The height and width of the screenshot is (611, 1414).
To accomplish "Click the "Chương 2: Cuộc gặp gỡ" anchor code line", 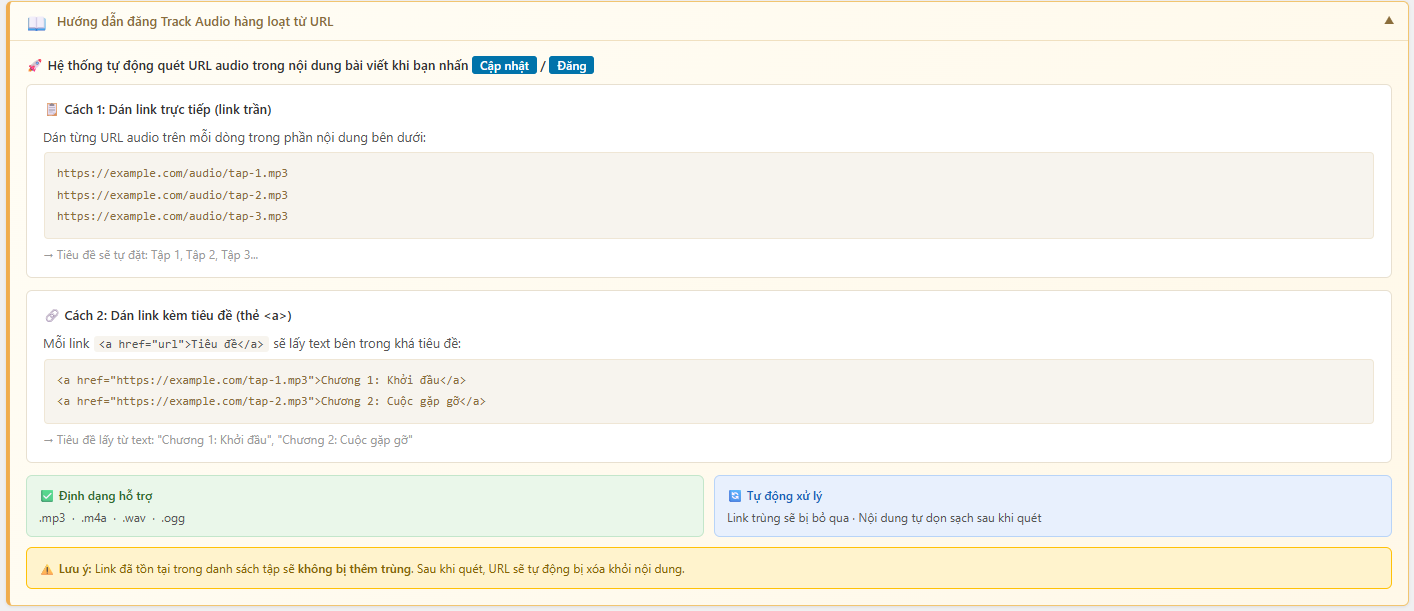I will click(271, 401).
